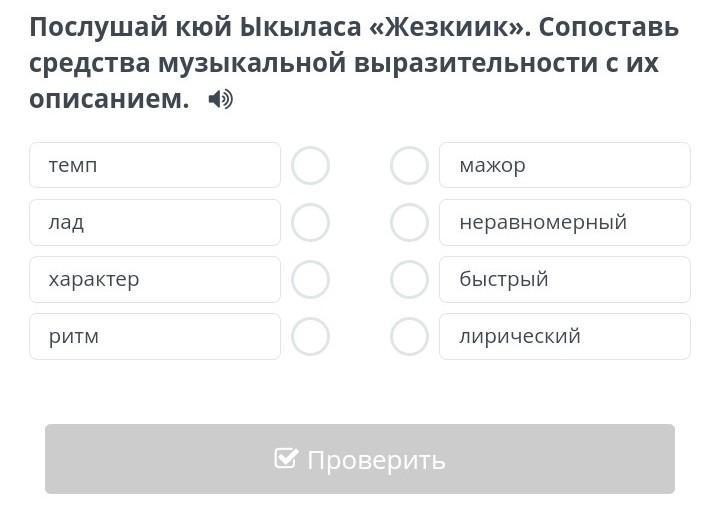Viewport: 720px width, 506px height.
Task: Click the темп term box
Action: point(155,165)
